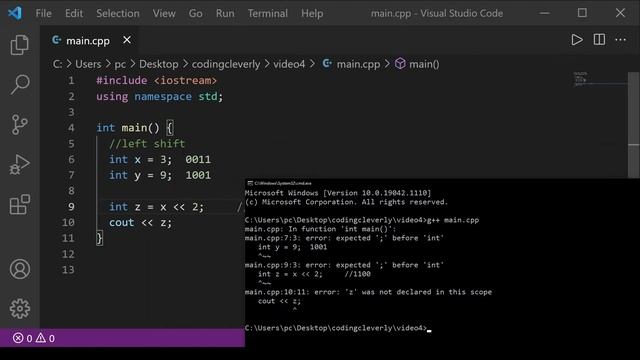
Task: Click the '1001' binary text on line 7
Action: pyautogui.click(x=198, y=175)
